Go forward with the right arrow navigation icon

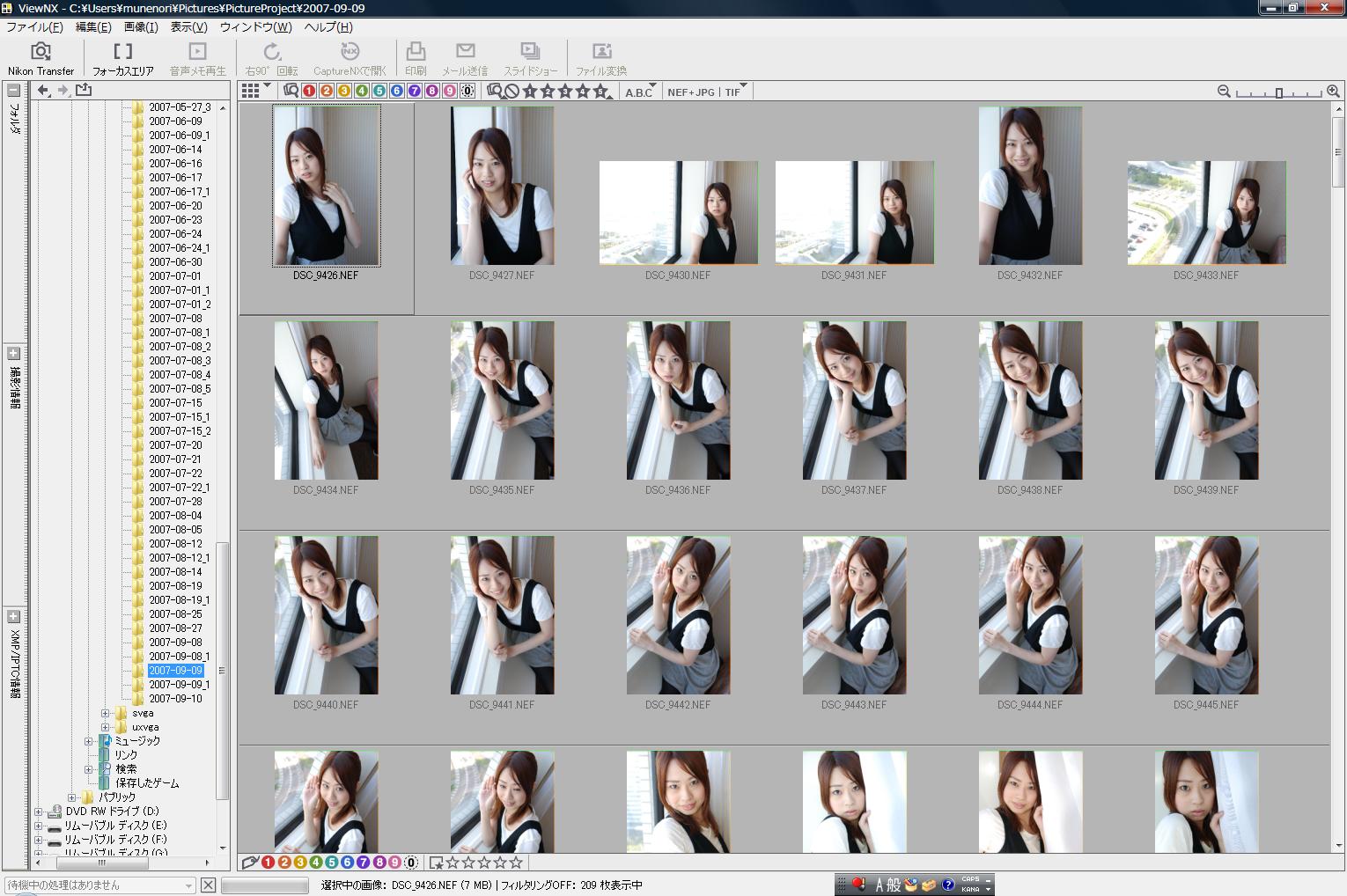coord(63,90)
